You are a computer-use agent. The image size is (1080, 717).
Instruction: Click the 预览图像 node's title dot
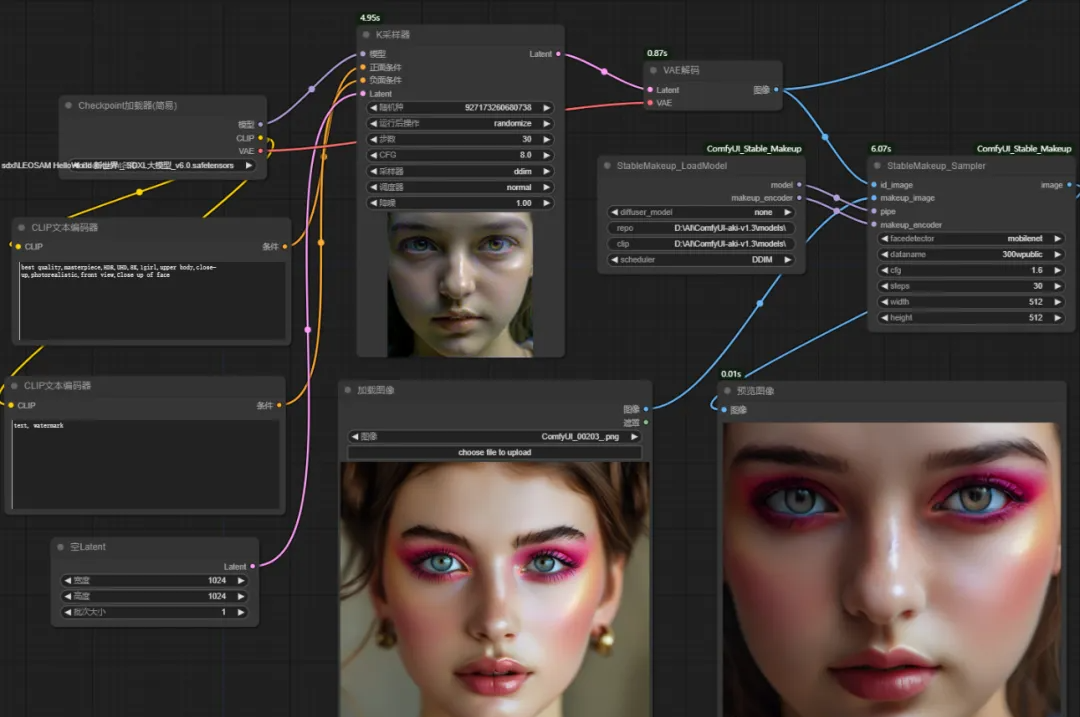(x=728, y=391)
